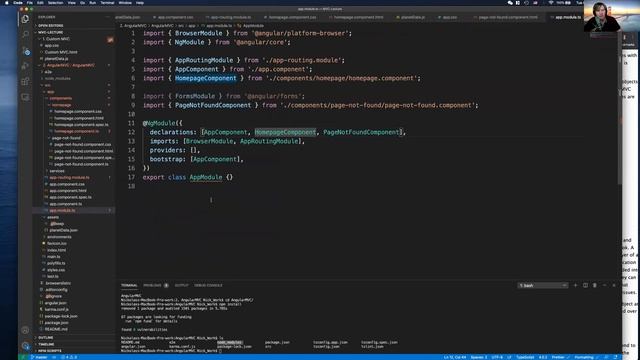Open the Help menu in menu bar

[140, 2]
